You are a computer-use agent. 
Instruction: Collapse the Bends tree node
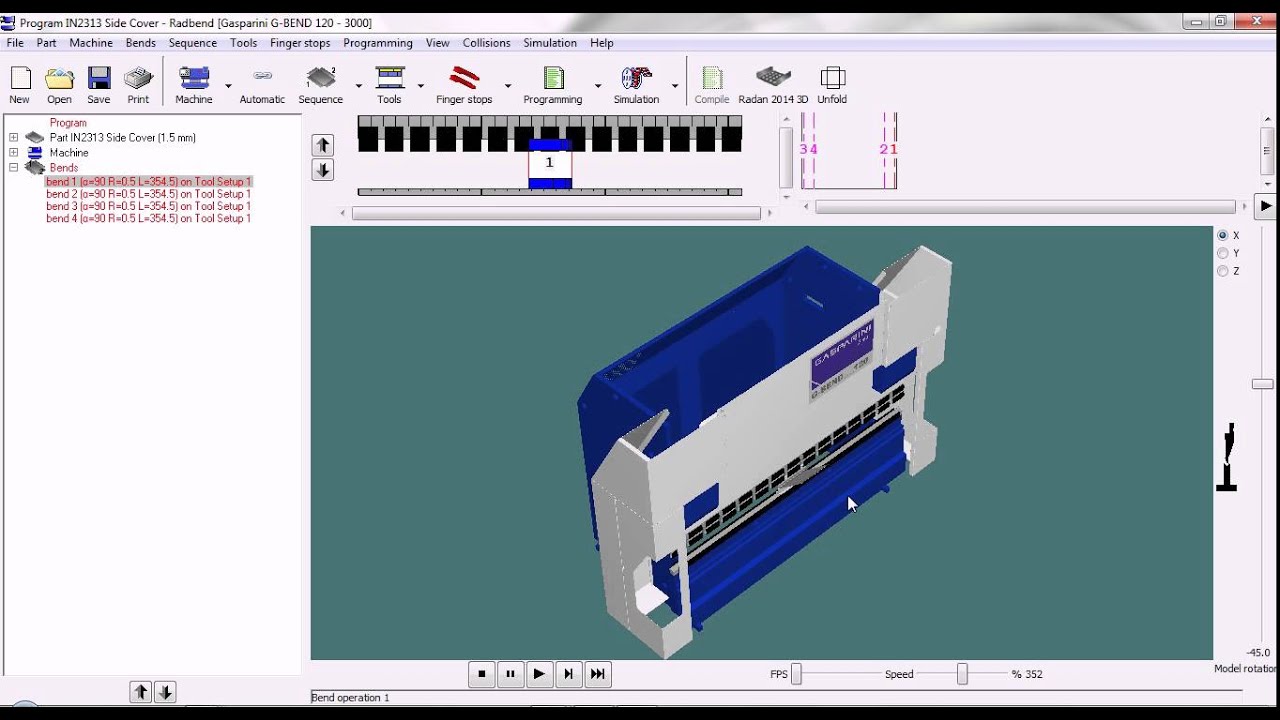tap(14, 168)
